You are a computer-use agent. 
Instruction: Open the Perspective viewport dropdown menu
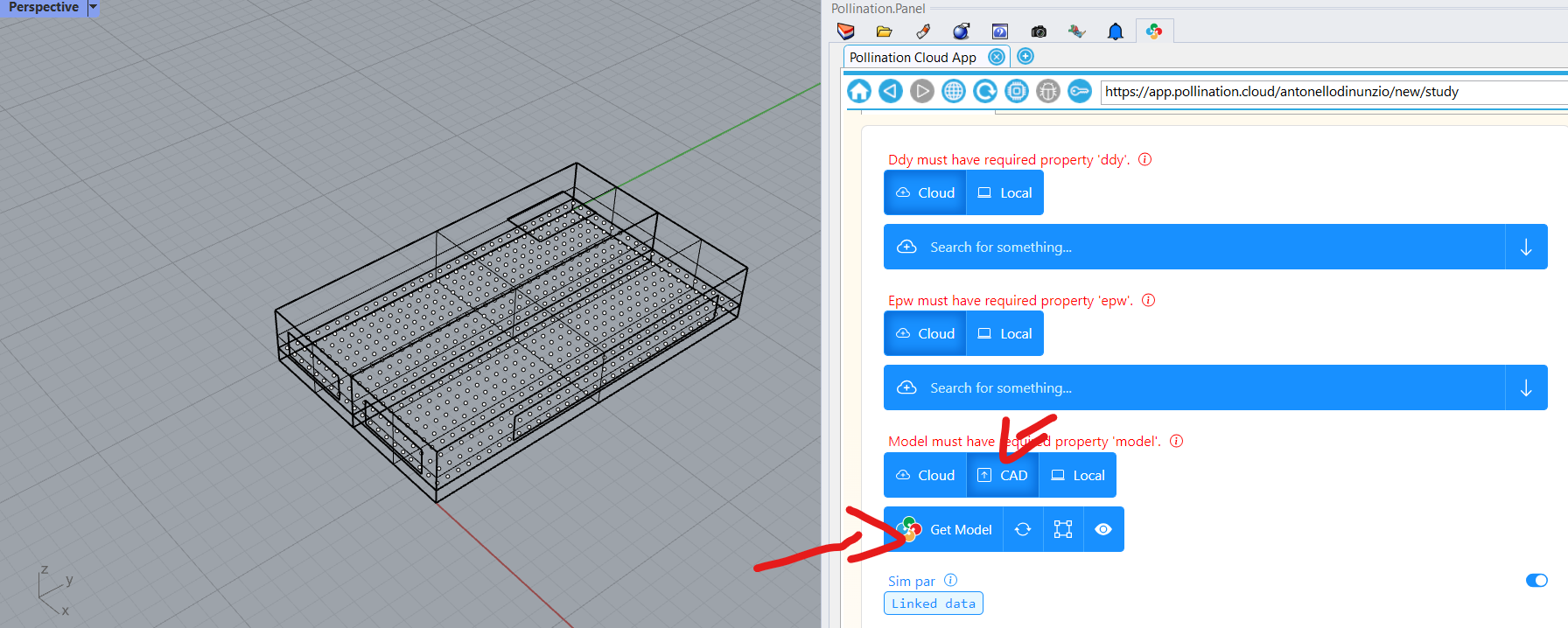click(x=93, y=7)
